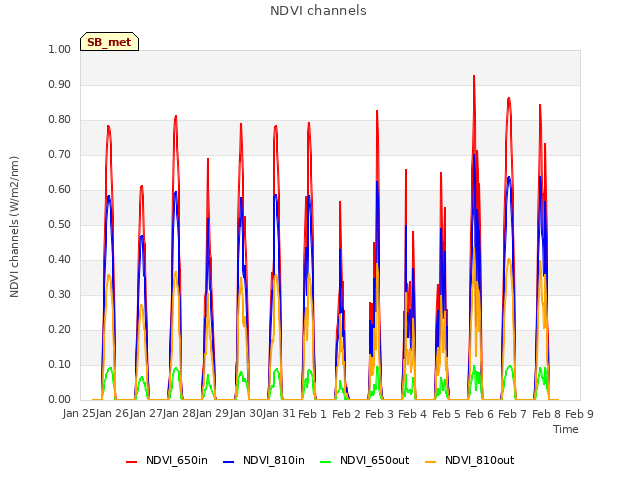
Task: Click the 0.00 y-axis tick label
Action: point(60,400)
